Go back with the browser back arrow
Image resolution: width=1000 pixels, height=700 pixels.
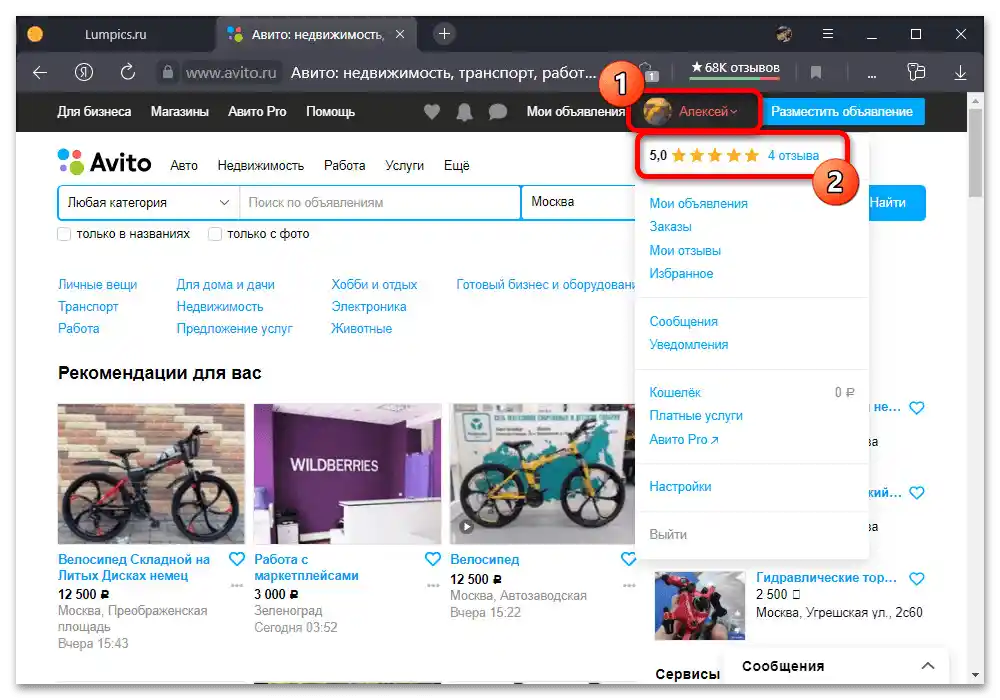coord(40,73)
